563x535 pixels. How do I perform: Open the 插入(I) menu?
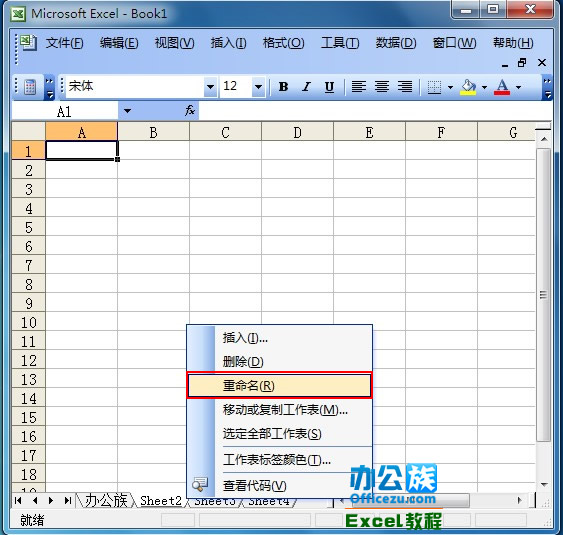click(x=228, y=43)
